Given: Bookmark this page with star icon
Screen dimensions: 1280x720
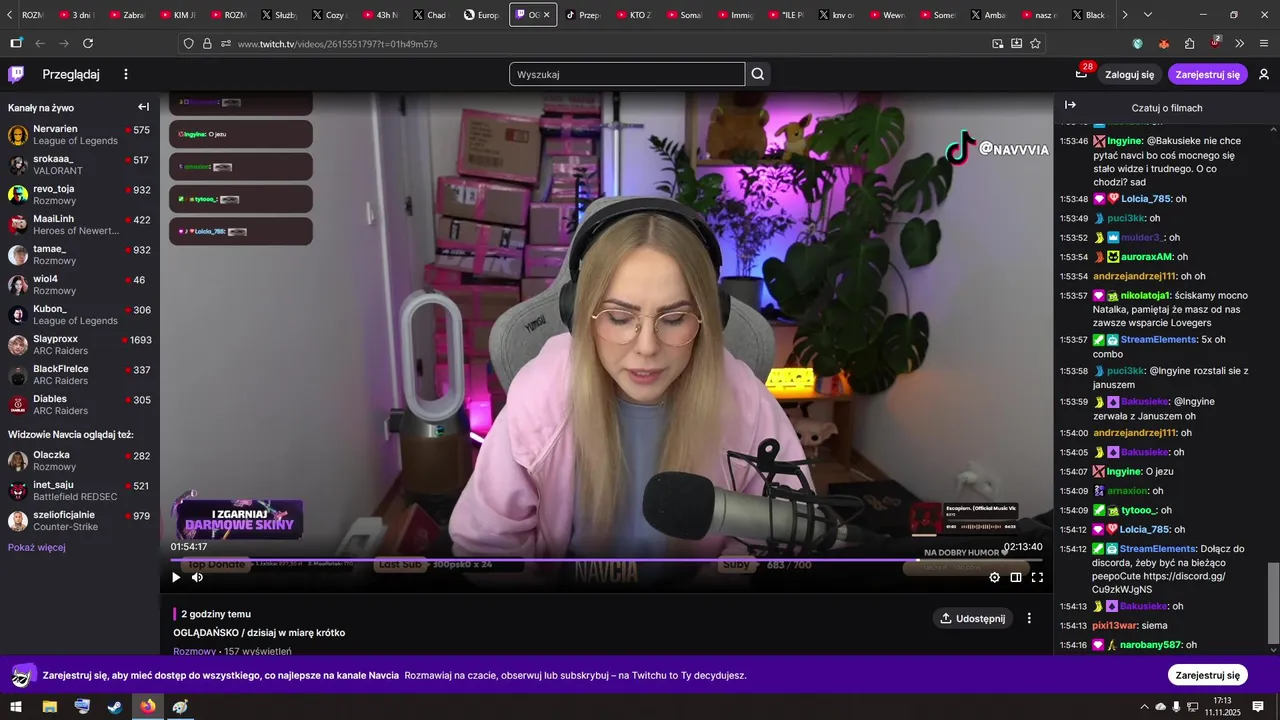Looking at the screenshot, I should (1035, 43).
